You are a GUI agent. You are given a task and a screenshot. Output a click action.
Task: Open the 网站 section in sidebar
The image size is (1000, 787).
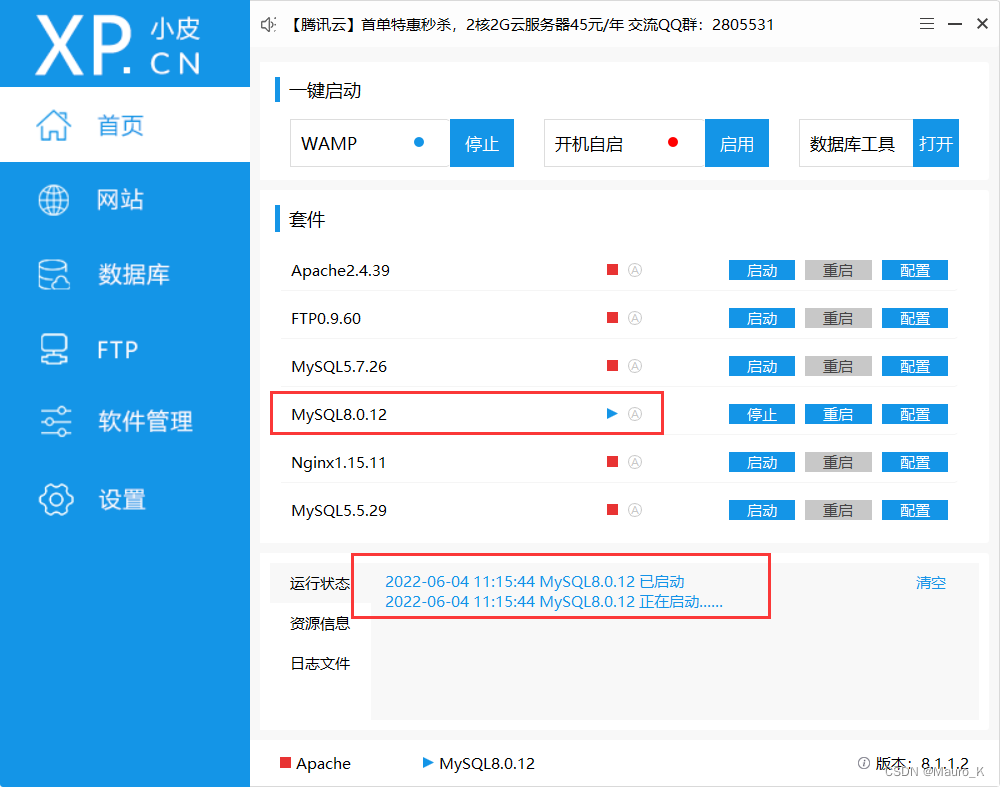(120, 199)
